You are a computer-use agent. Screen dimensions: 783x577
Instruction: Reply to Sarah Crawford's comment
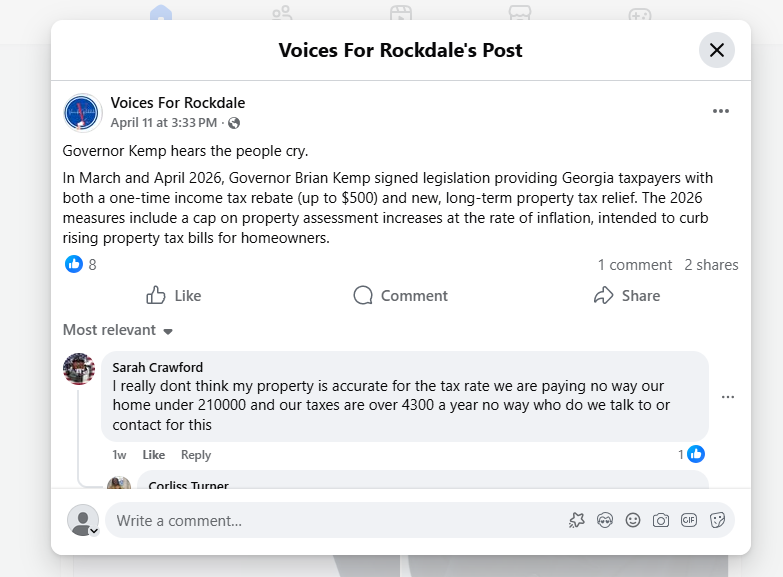(196, 455)
